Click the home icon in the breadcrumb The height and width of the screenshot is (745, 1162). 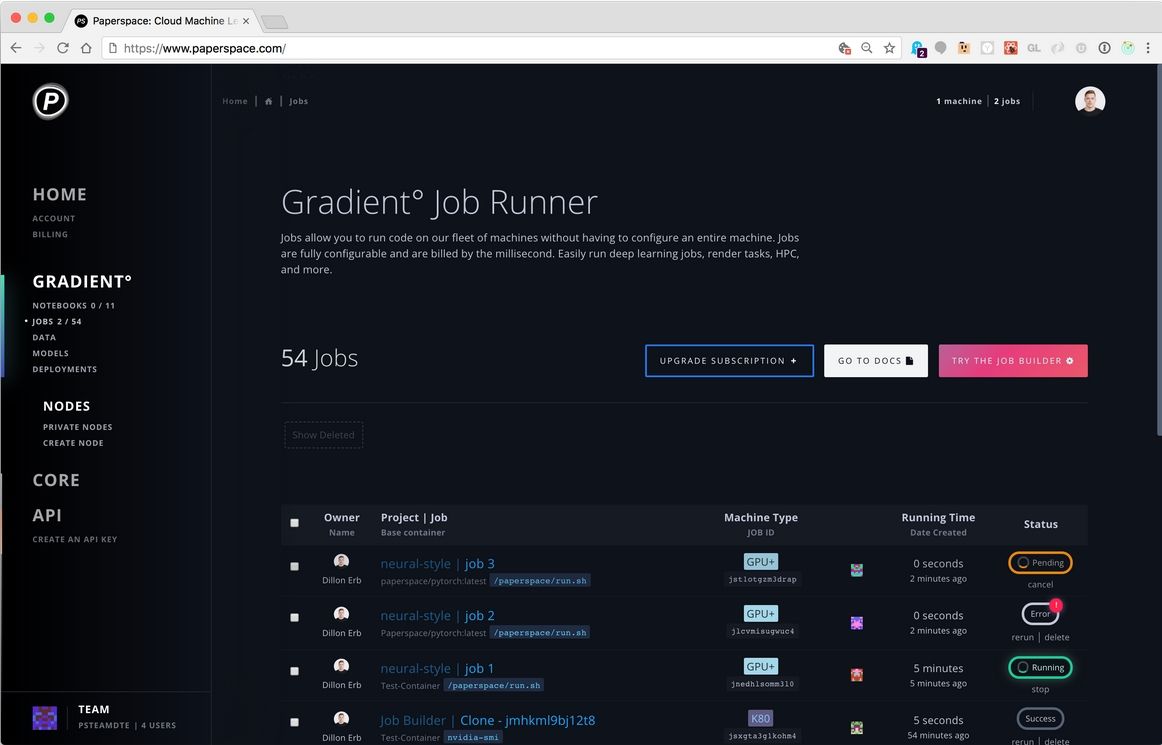268,102
